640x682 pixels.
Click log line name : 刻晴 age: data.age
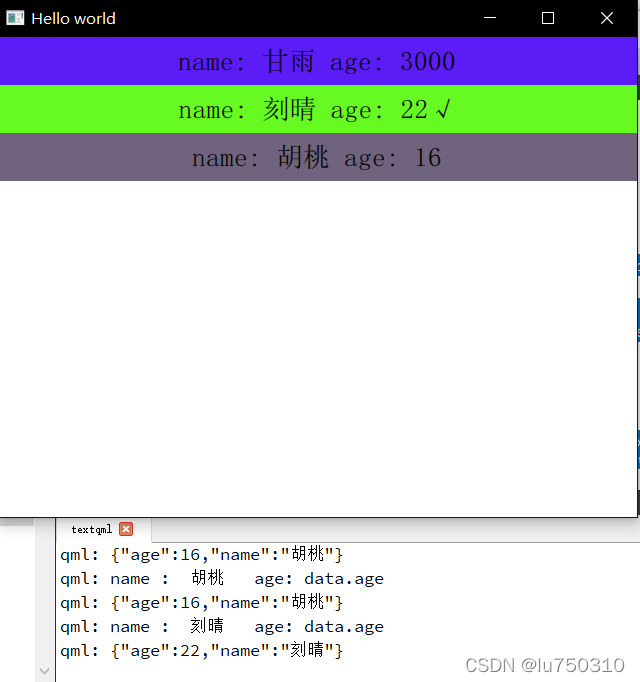coord(222,626)
